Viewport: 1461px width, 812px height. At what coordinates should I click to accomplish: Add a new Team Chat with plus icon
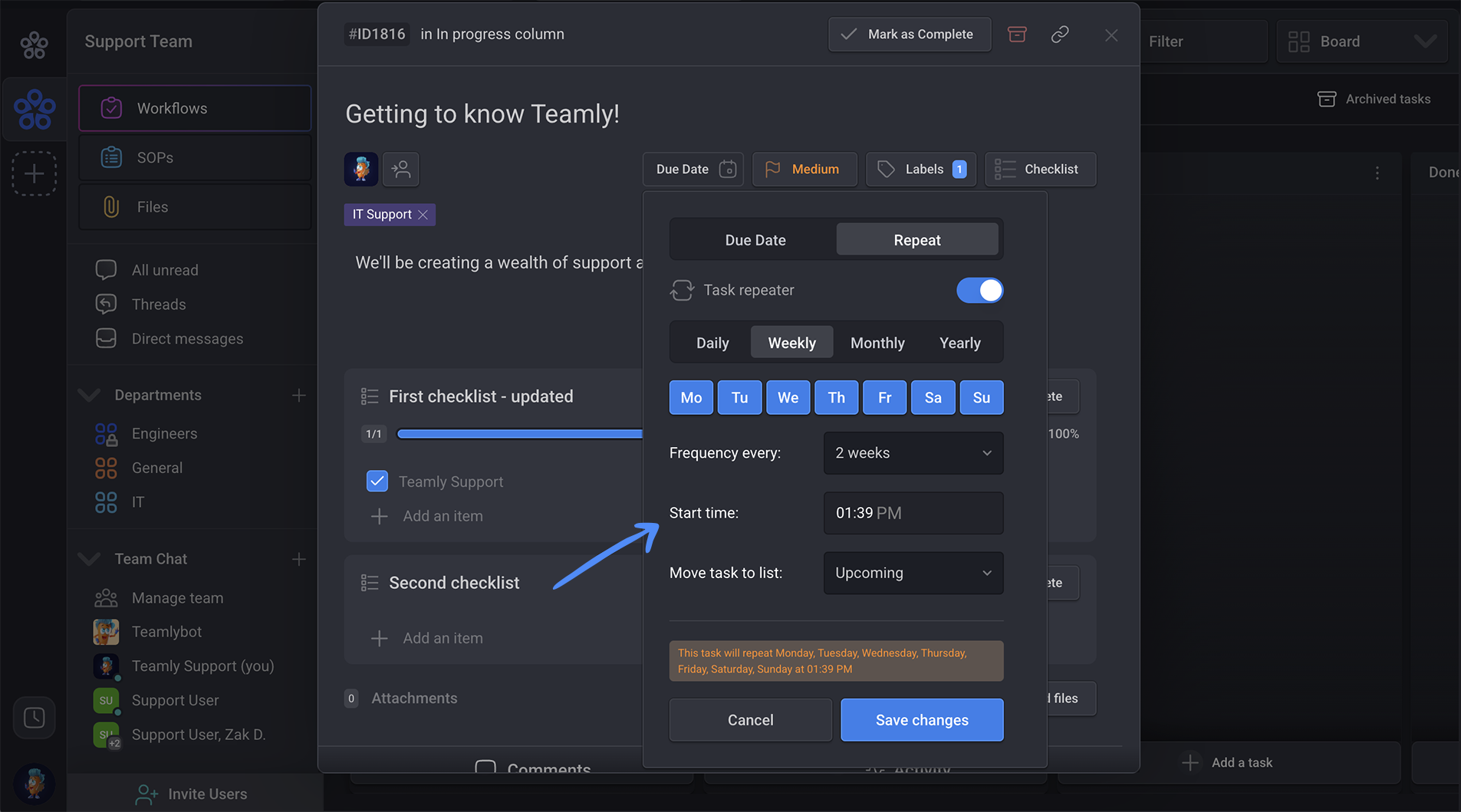click(x=299, y=560)
